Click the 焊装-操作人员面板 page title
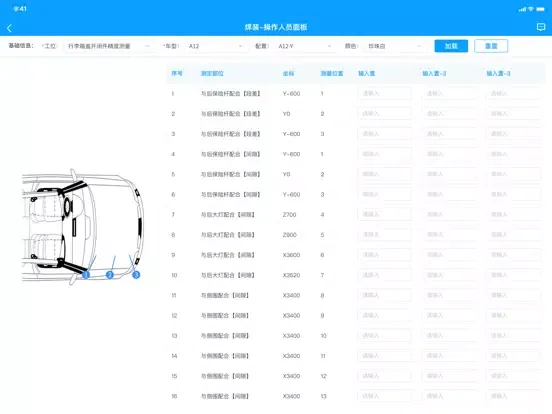This screenshot has height=414, width=552. 276,27
